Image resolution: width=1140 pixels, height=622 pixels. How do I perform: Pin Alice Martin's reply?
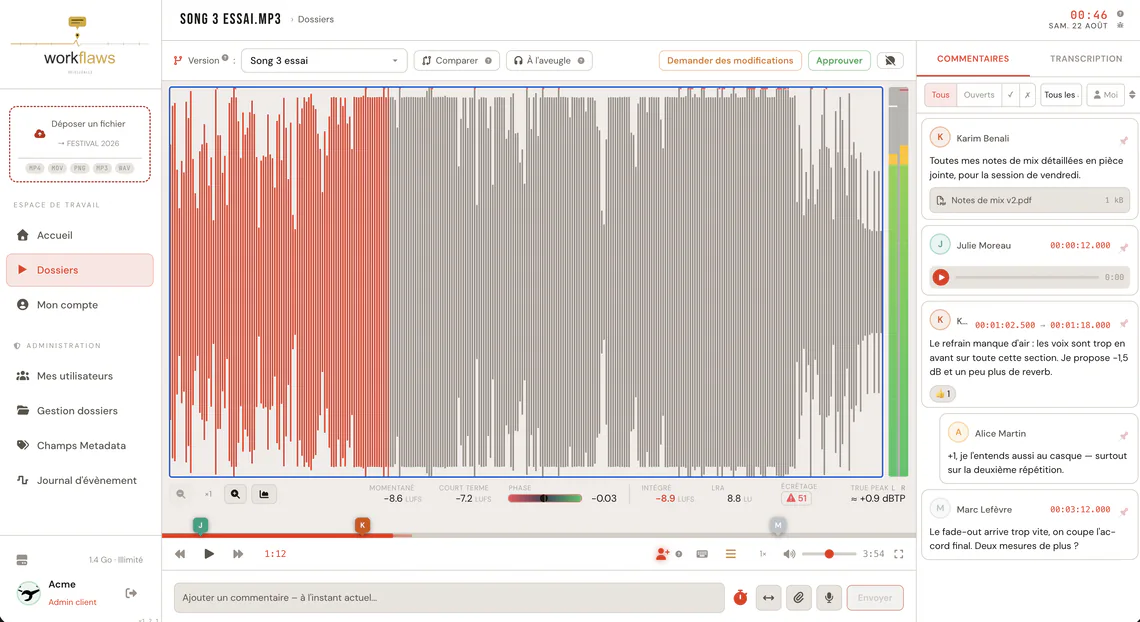pos(1123,435)
